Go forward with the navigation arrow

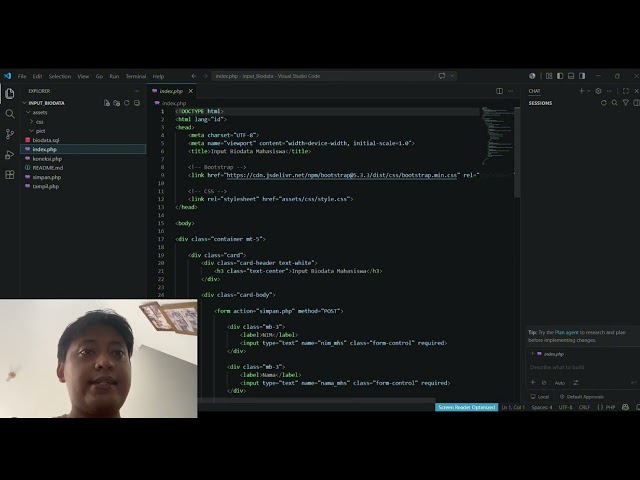(205, 76)
